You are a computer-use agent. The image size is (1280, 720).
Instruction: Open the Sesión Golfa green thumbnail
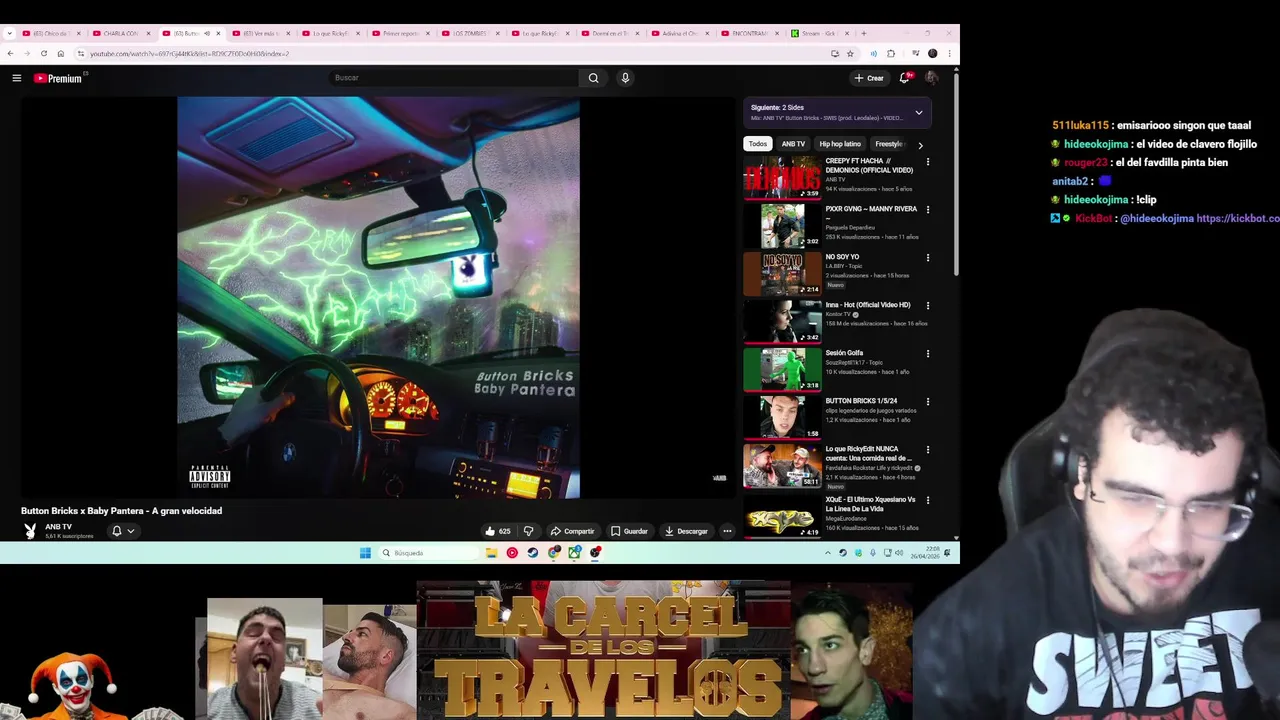pos(782,369)
